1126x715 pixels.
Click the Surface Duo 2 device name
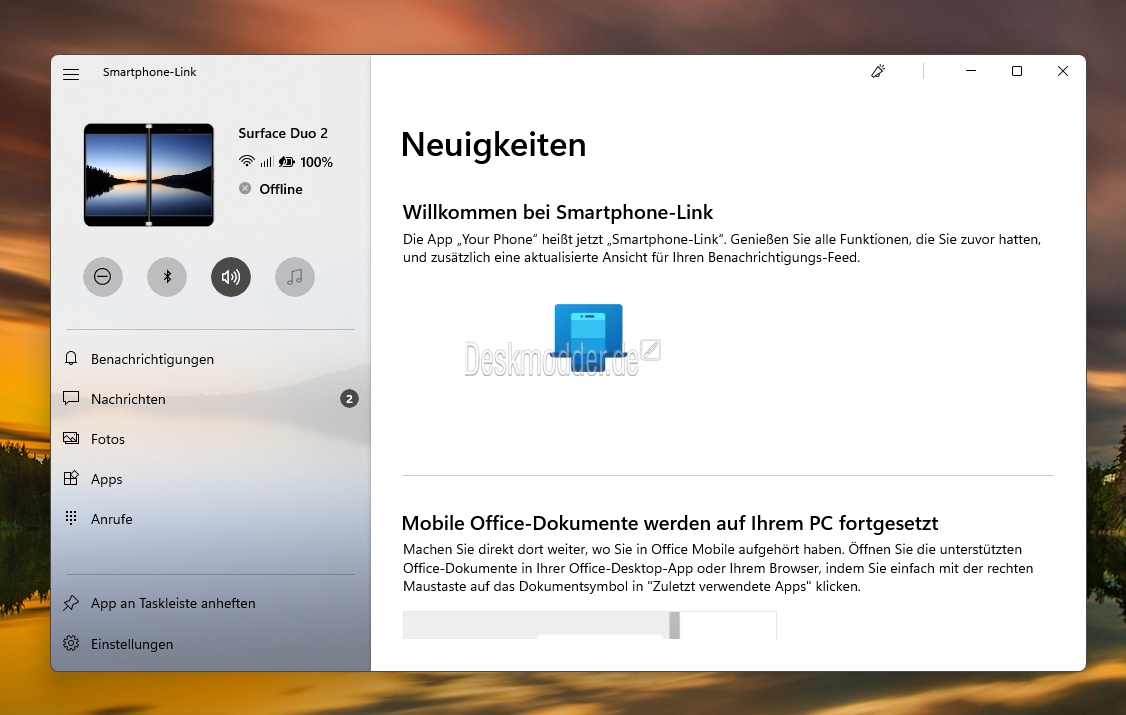[283, 134]
